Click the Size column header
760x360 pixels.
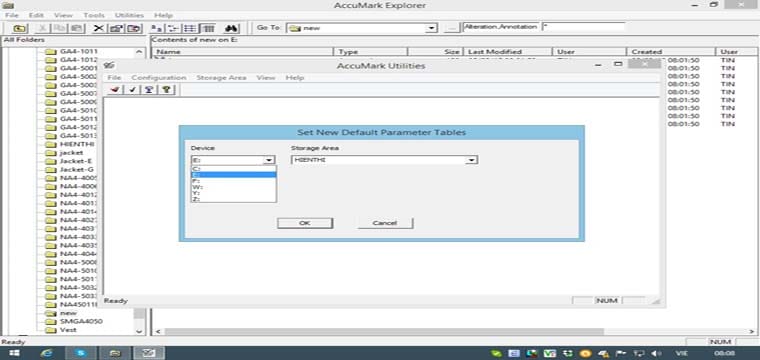point(435,51)
